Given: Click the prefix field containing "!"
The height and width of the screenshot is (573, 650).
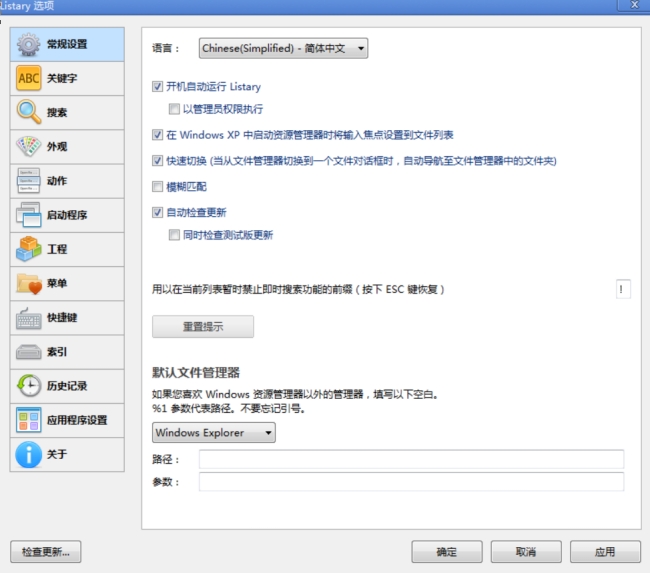Looking at the screenshot, I should click(x=623, y=289).
